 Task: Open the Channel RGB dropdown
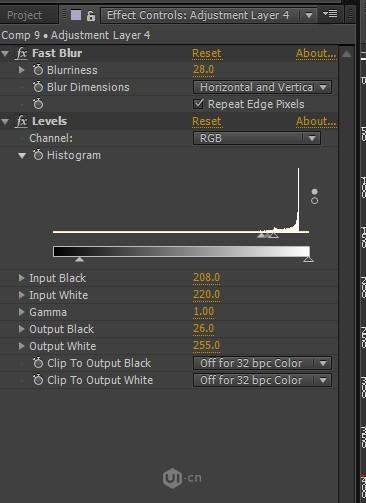coord(257,138)
